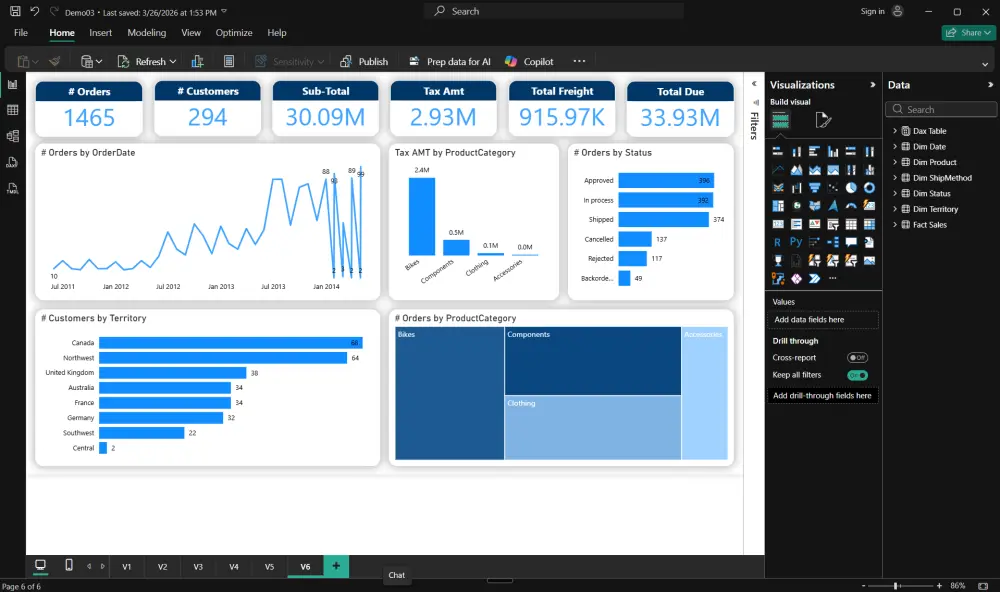Screen dimensions: 1000x592
Task: Expand the Dim ShipMethod table
Action: 895,177
